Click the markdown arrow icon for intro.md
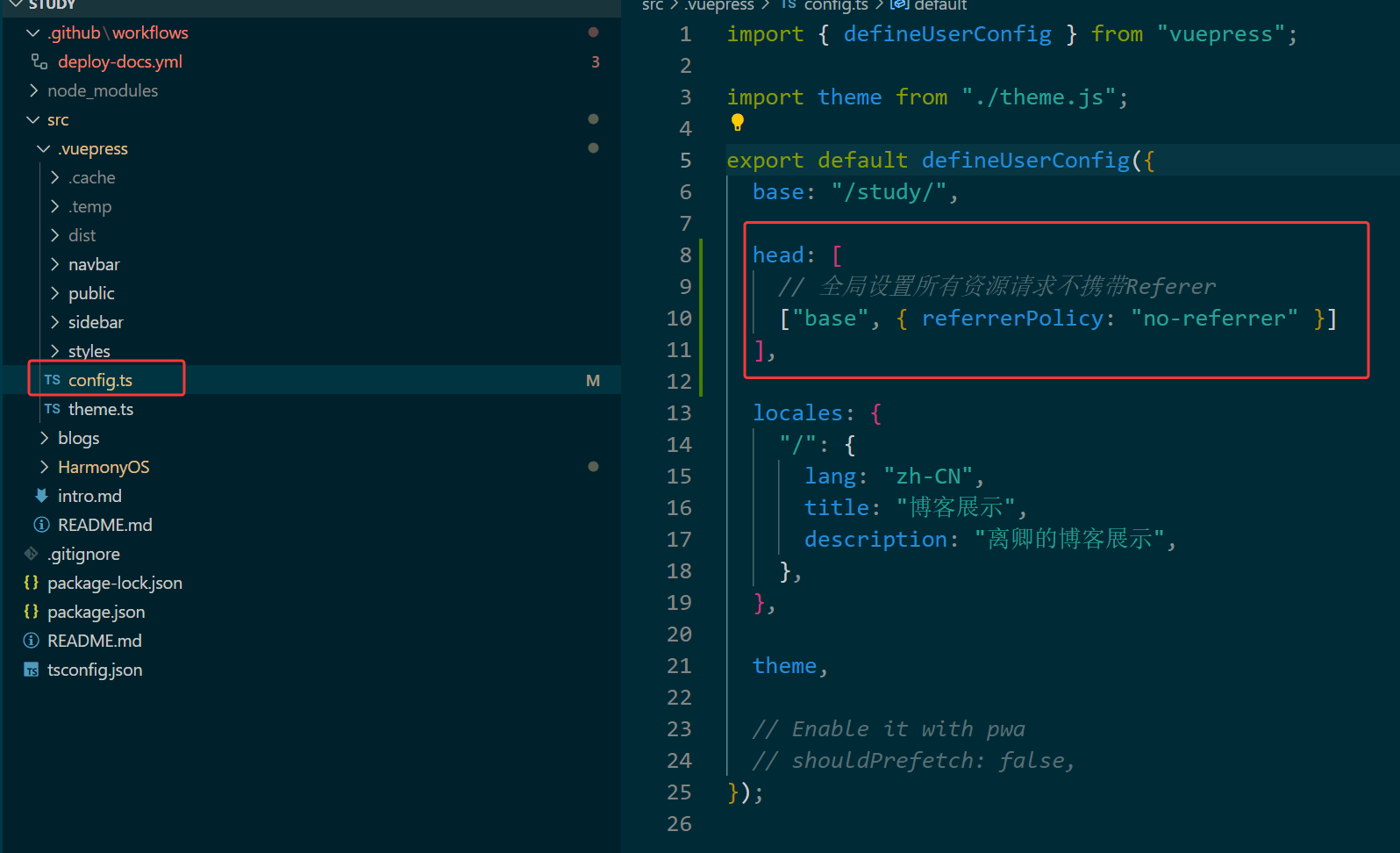1400x853 pixels. [41, 496]
